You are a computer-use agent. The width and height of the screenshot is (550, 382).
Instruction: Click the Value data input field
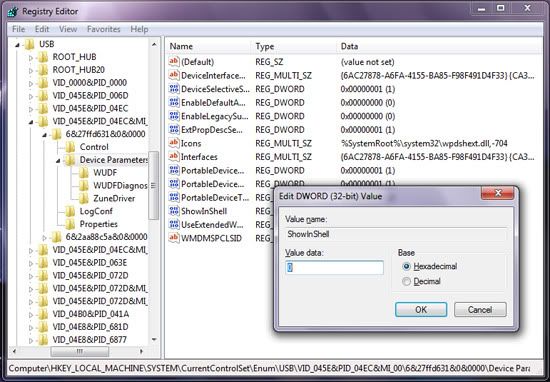point(334,268)
